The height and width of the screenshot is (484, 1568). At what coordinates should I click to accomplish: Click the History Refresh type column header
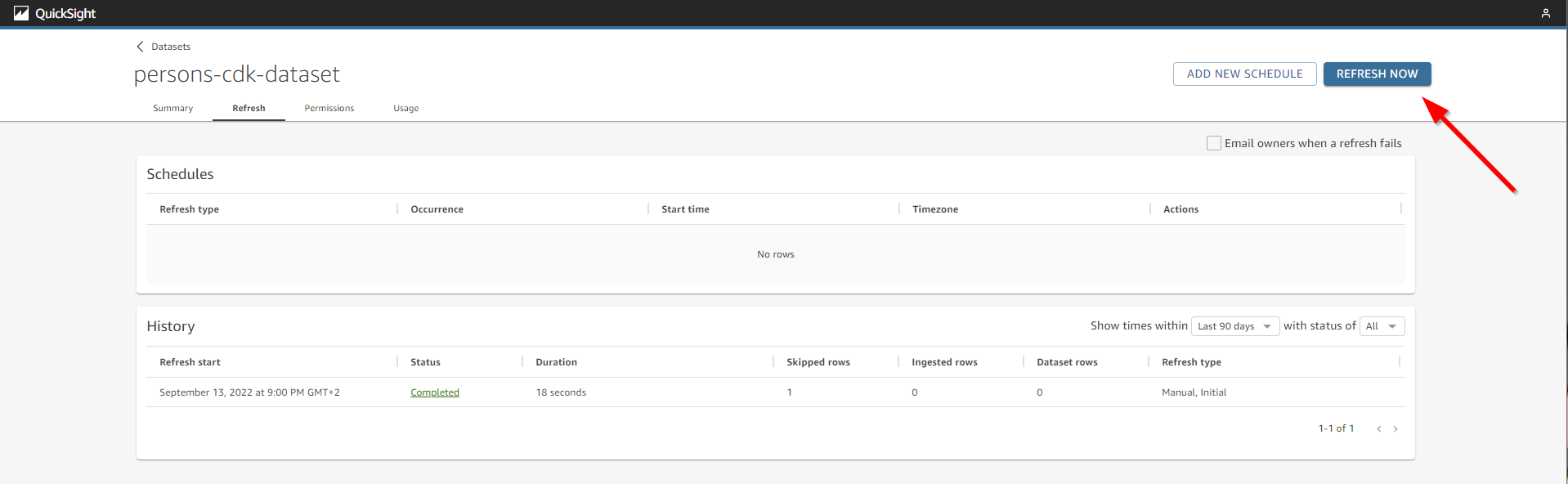tap(1191, 362)
